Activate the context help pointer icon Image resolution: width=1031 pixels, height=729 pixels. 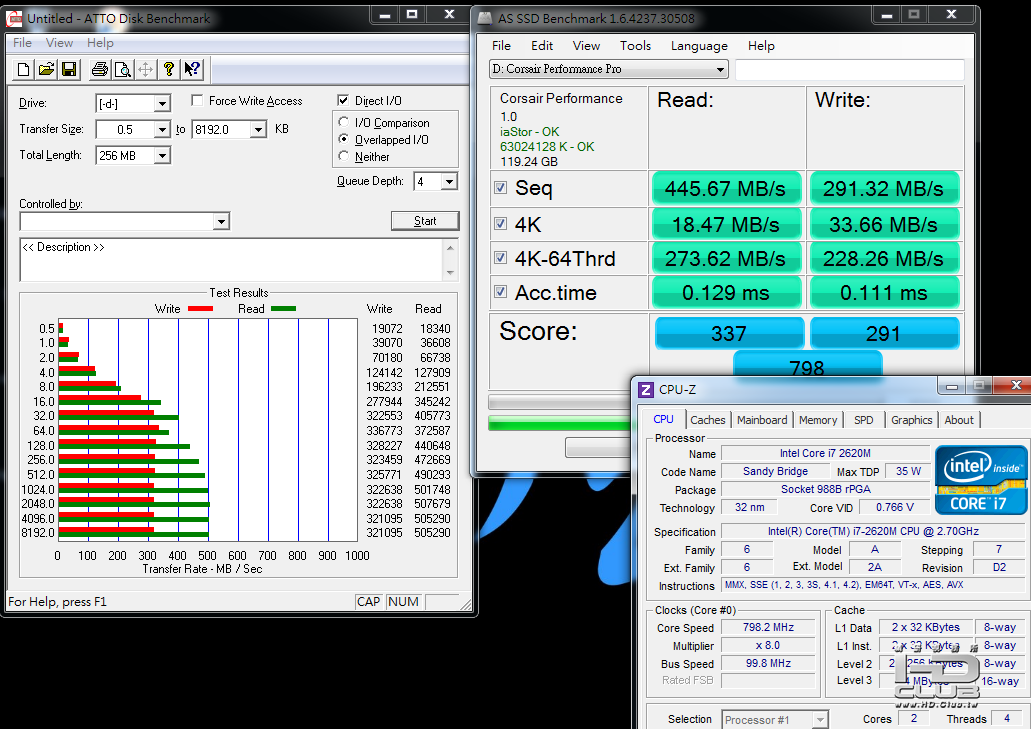pyautogui.click(x=192, y=69)
